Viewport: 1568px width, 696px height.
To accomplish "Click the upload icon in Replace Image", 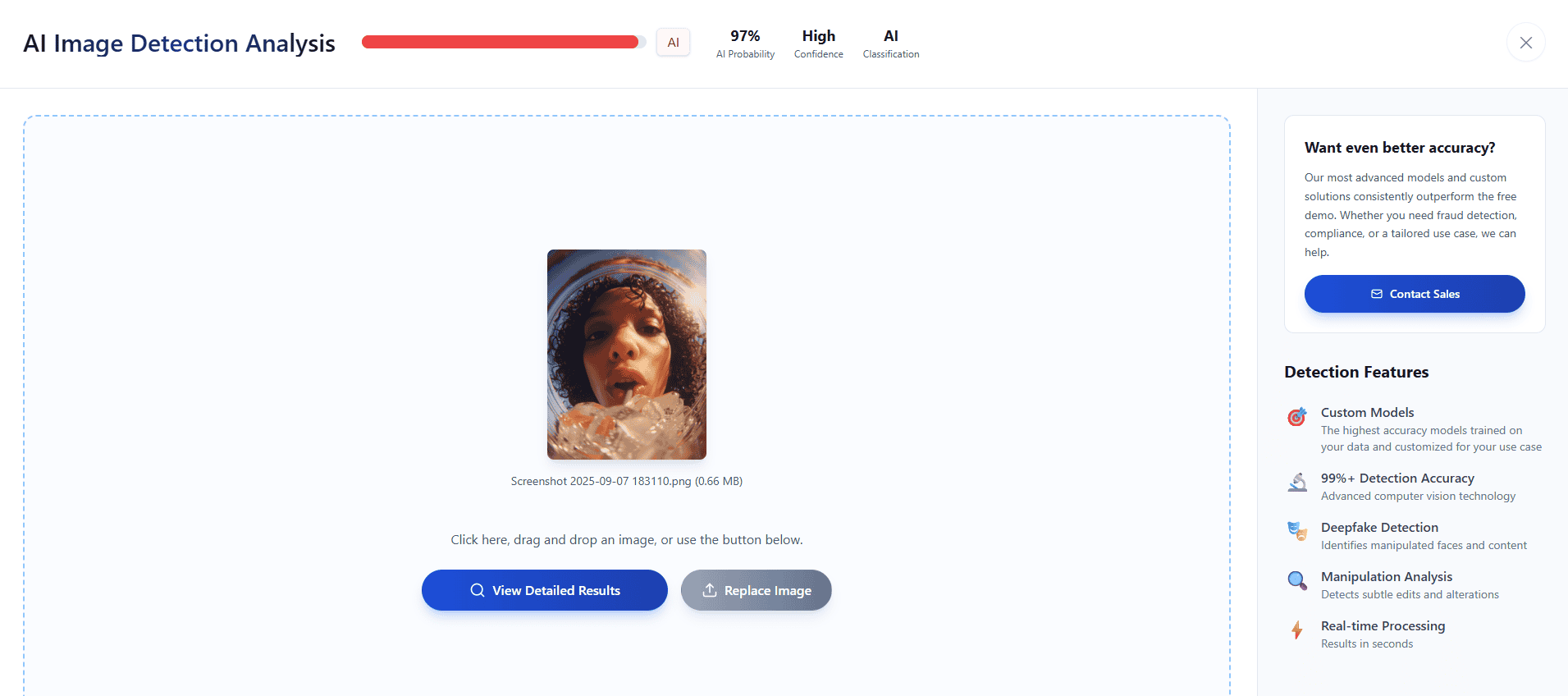I will [x=710, y=590].
